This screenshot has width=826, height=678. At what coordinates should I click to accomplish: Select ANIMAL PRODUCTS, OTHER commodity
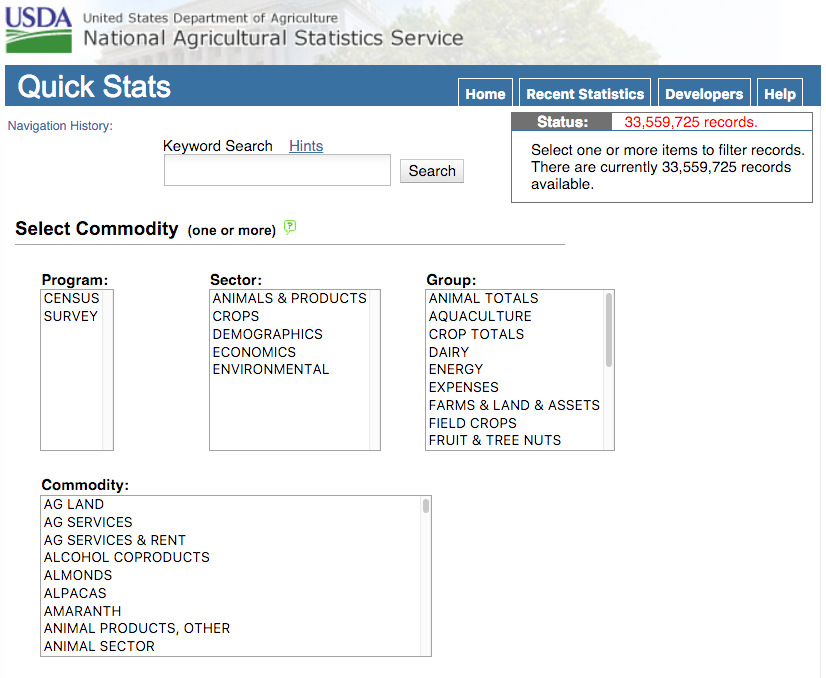click(231, 628)
